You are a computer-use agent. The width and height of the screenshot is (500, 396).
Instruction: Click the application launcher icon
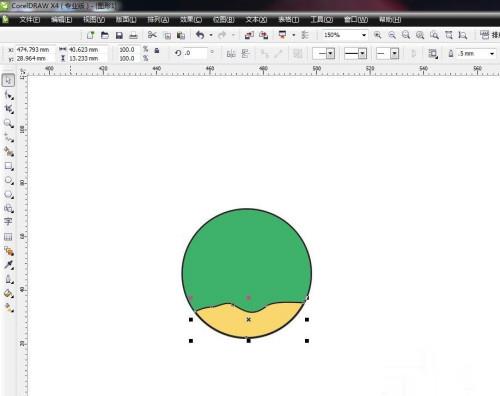(x=282, y=35)
